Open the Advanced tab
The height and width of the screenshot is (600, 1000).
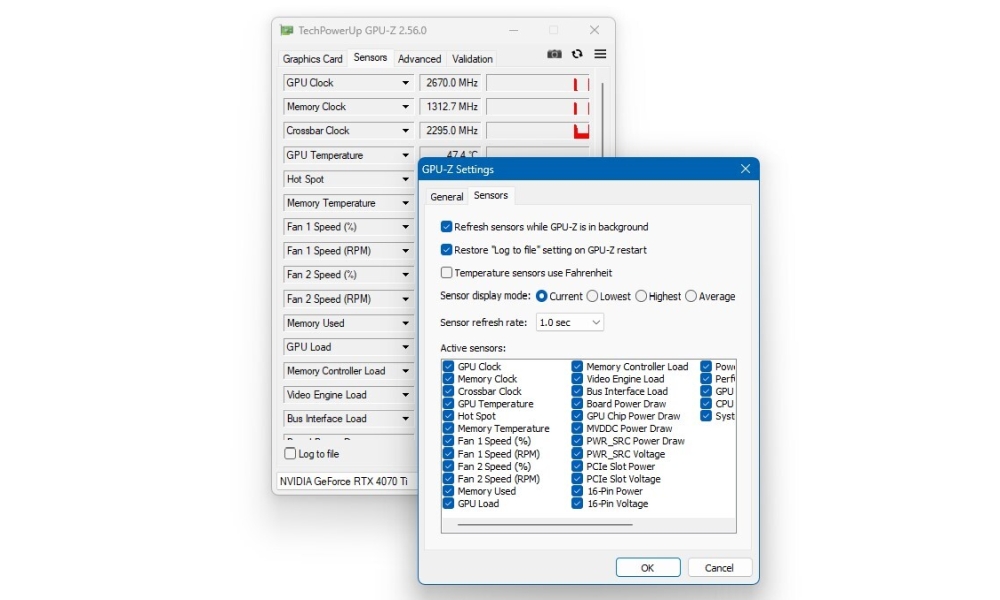coord(419,59)
